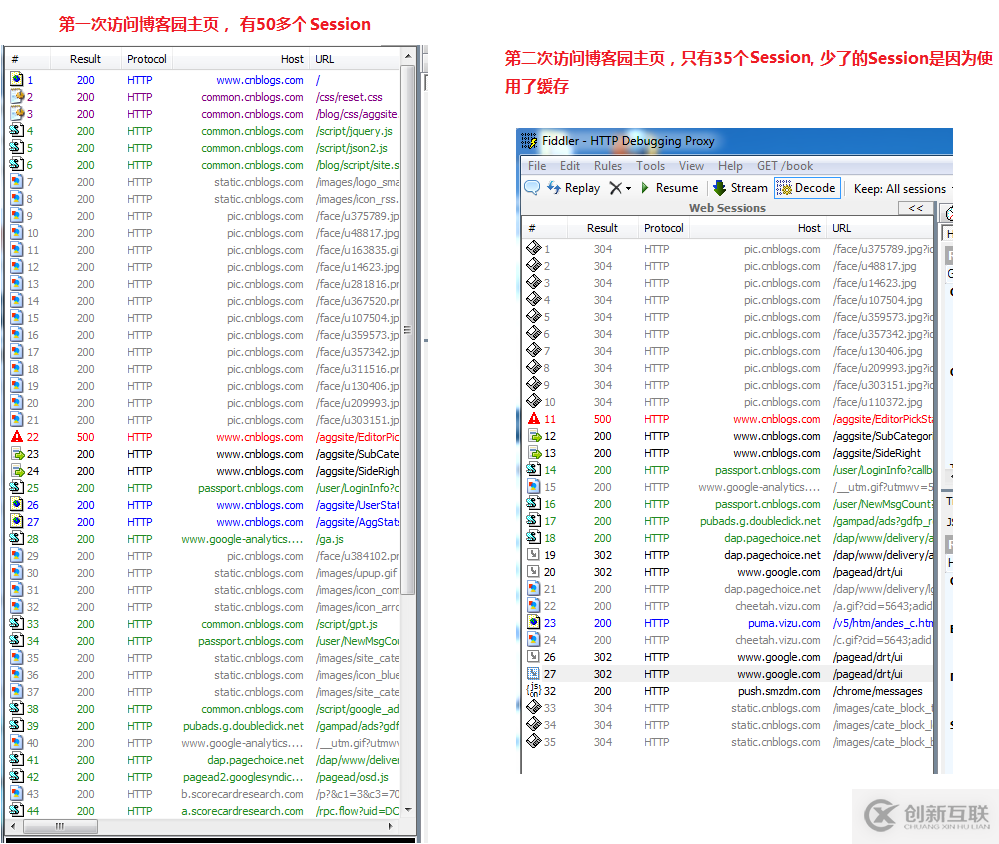This screenshot has height=844, width=999.
Task: Open the Rules menu in Fiddler
Action: click(x=608, y=166)
